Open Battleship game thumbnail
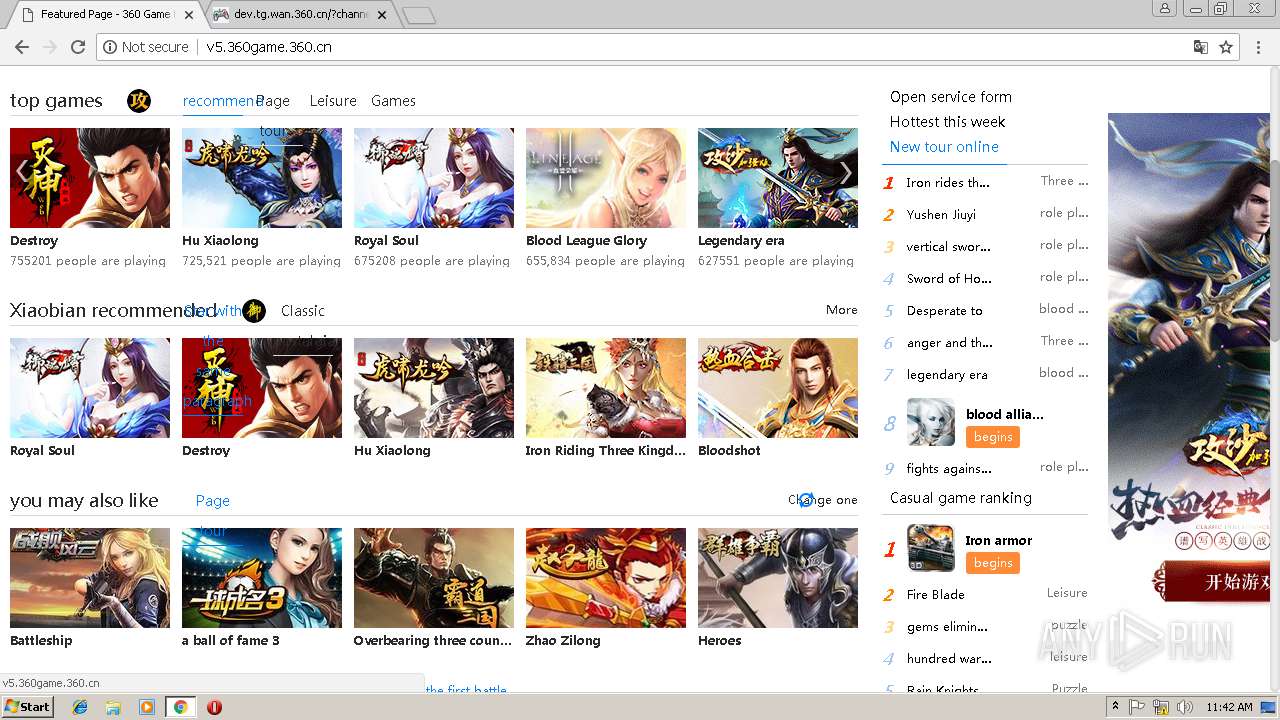 point(90,578)
